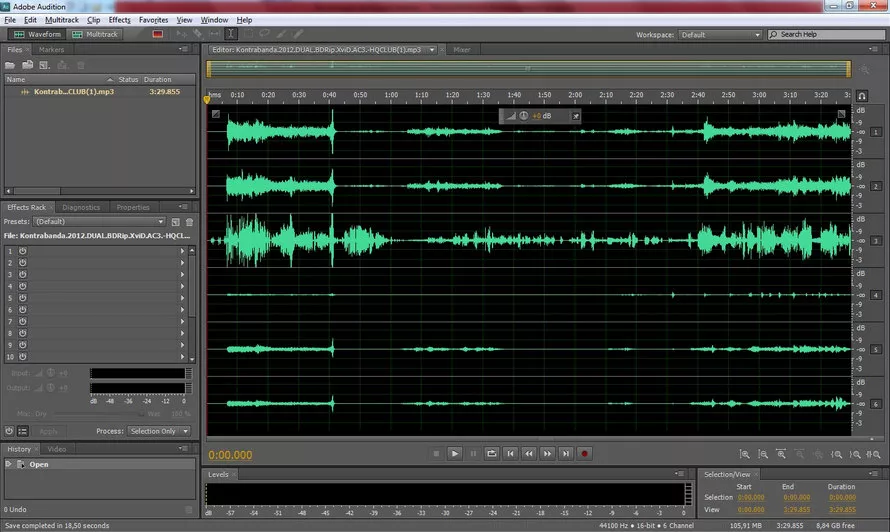890x532 pixels.
Task: Sort files by Name column header
Action: pyautogui.click(x=60, y=79)
